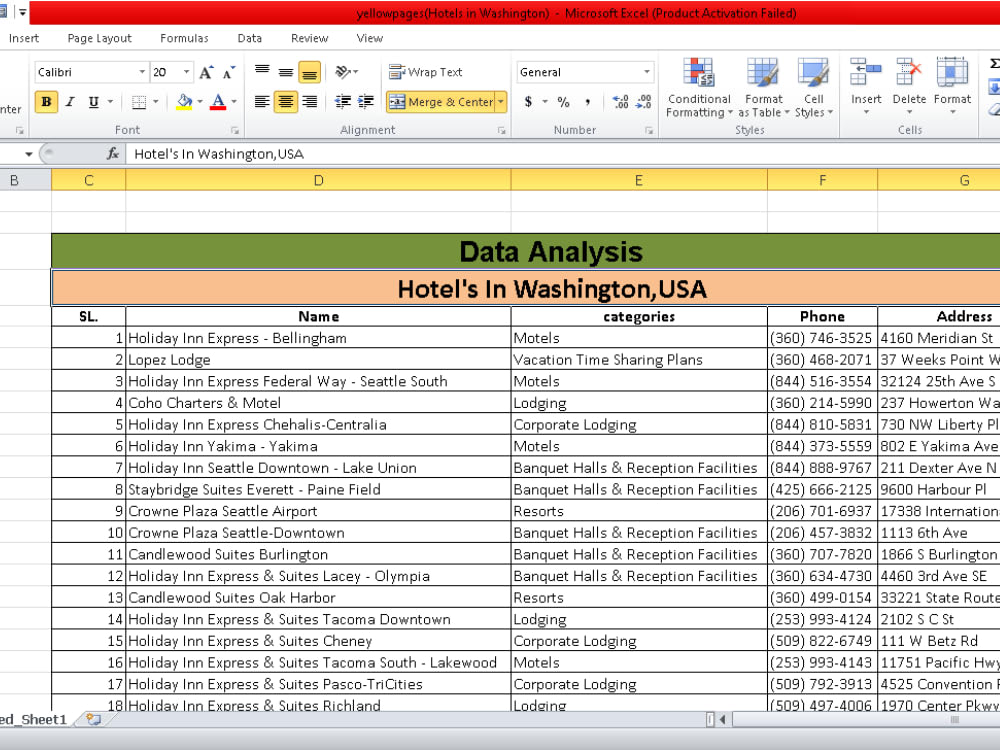Click the Align Text Right icon

[309, 101]
